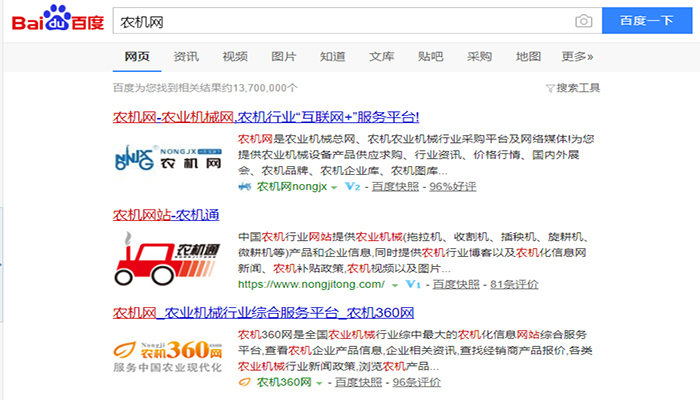Switch to the 资讯 tab
The image size is (700, 400).
(x=186, y=56)
